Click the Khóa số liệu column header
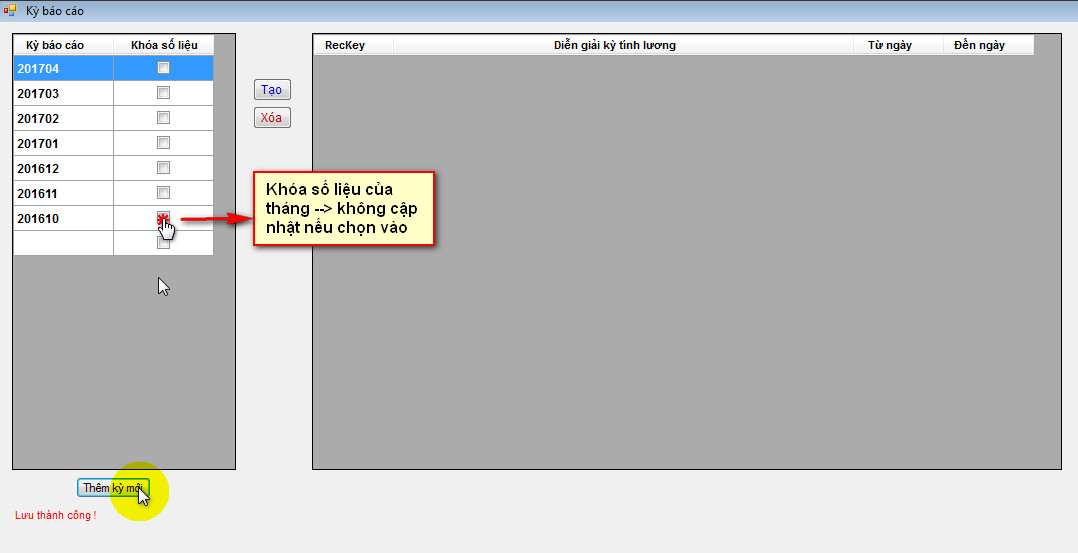1078x553 pixels. (x=164, y=45)
